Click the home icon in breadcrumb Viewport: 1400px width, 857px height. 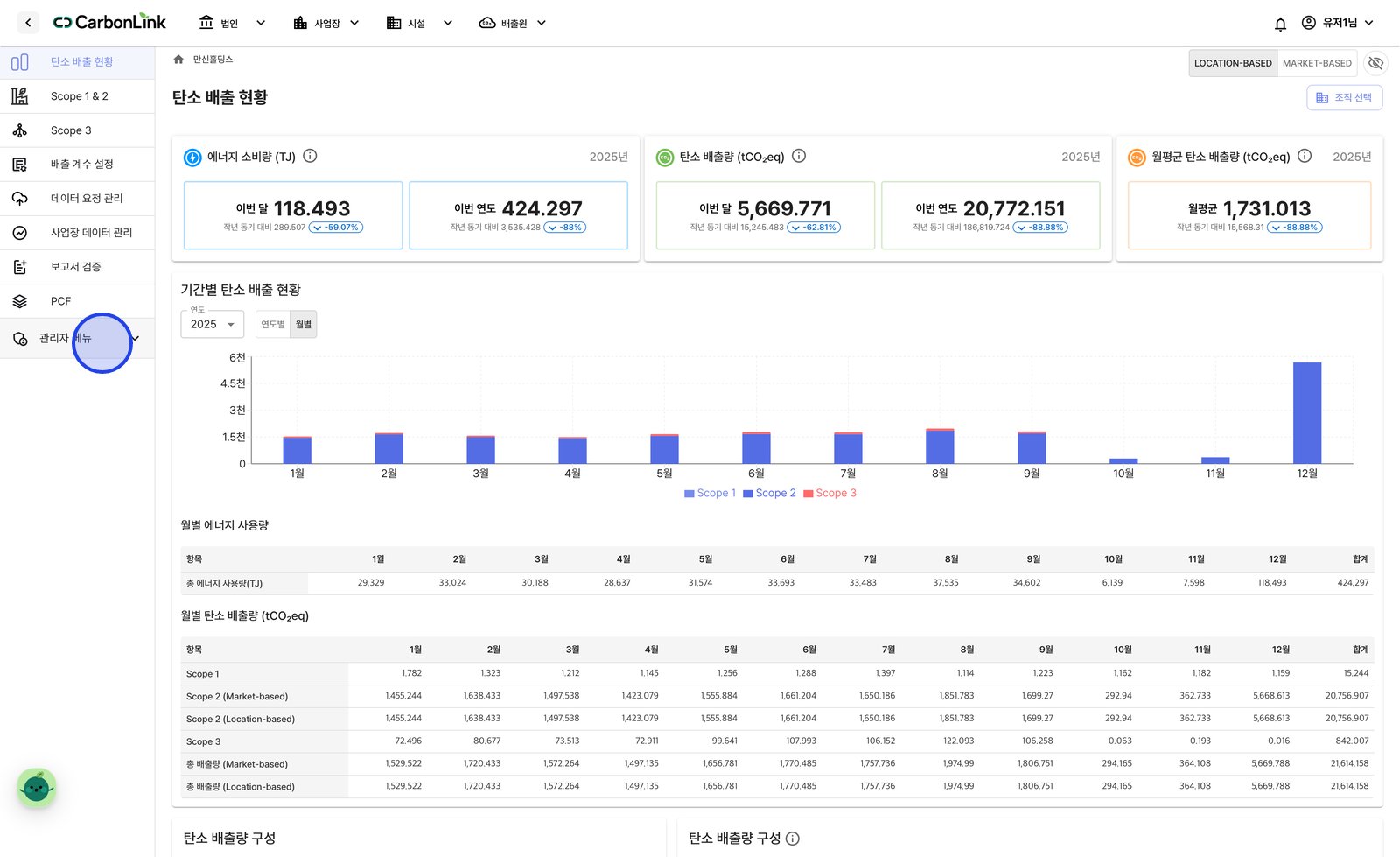(178, 60)
